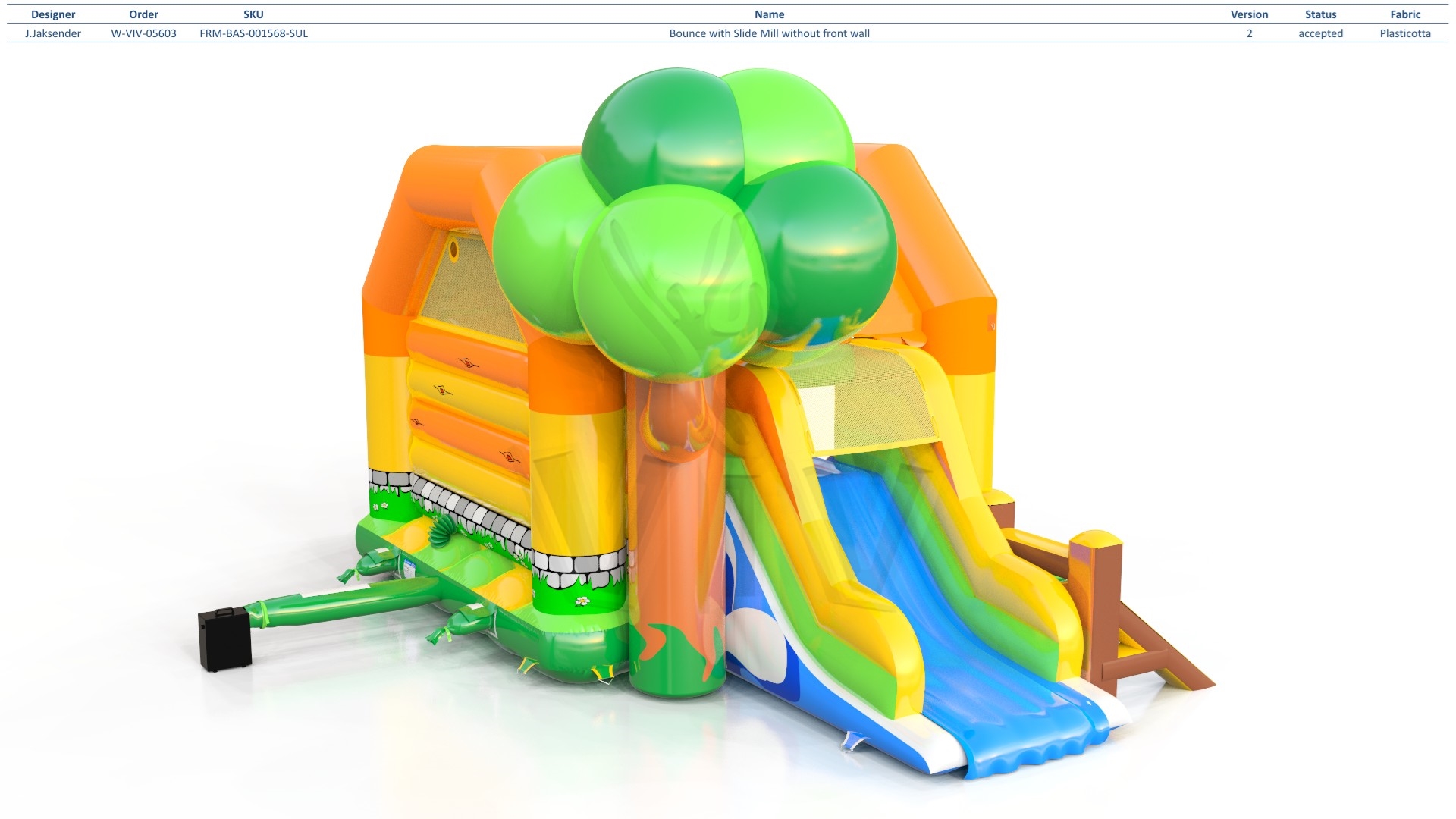Image resolution: width=1456 pixels, height=819 pixels.
Task: Click the Status column header
Action: pos(1320,14)
